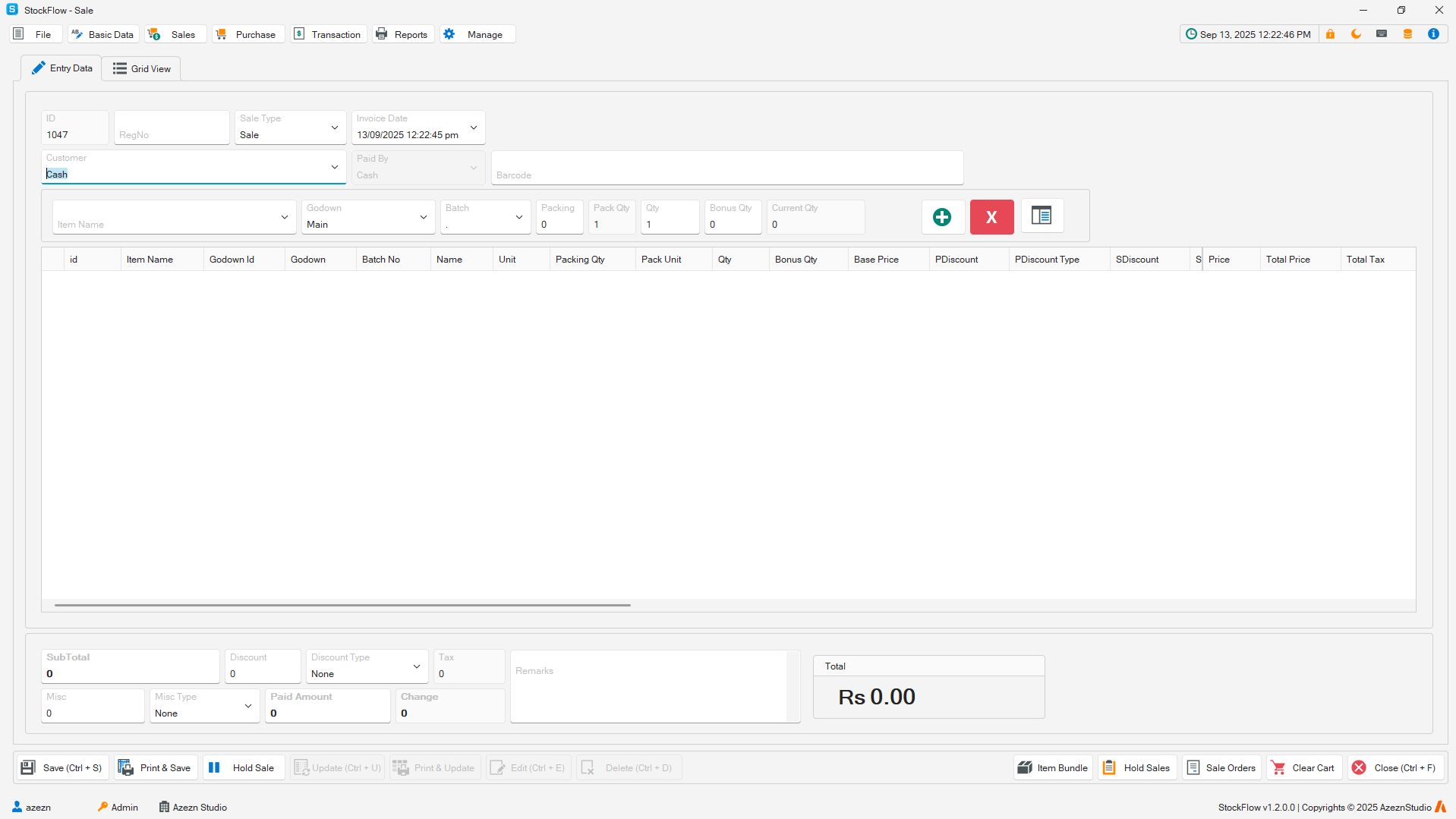1456x819 pixels.
Task: Click the orange lock icon in header
Action: coord(1330,34)
